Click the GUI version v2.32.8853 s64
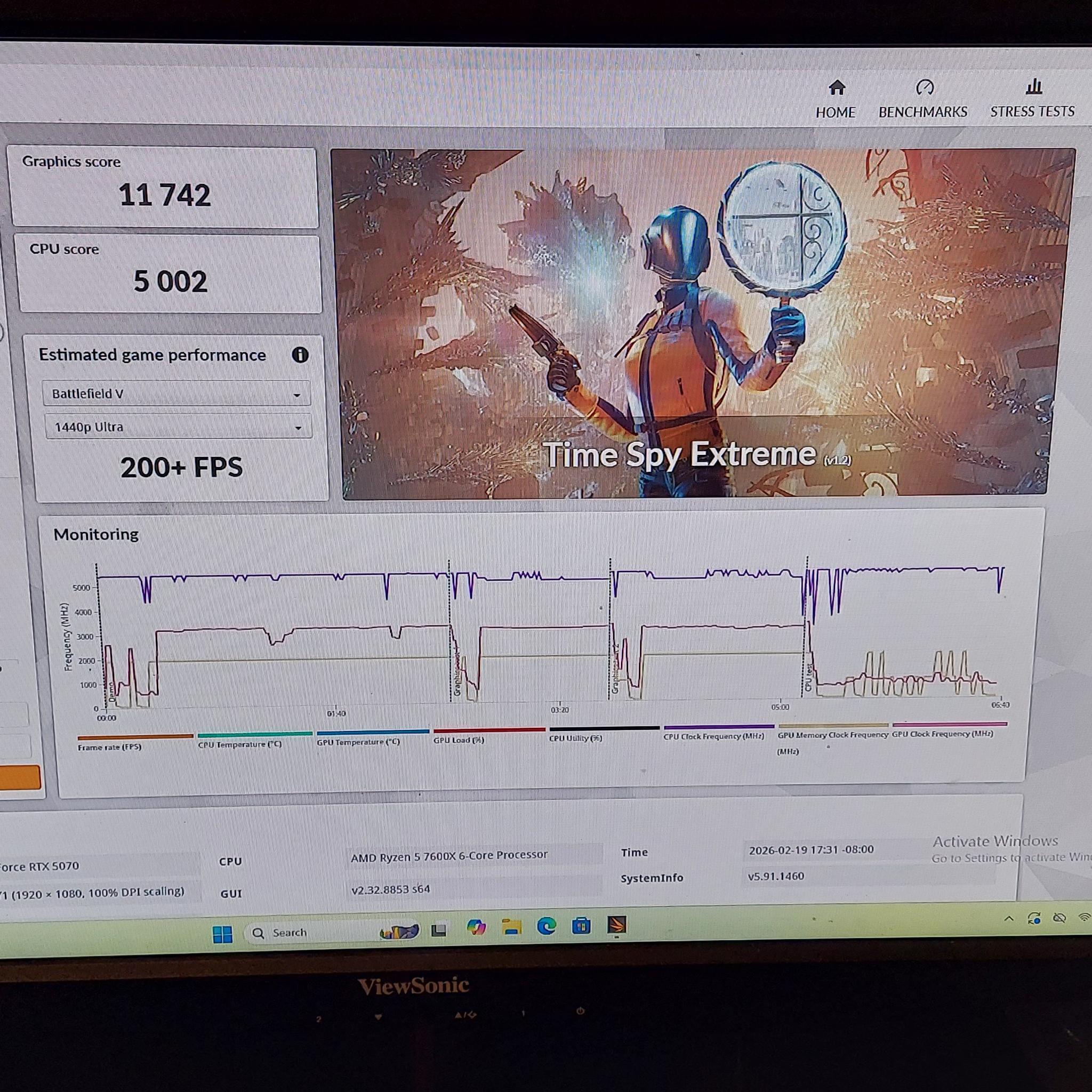 tap(390, 890)
